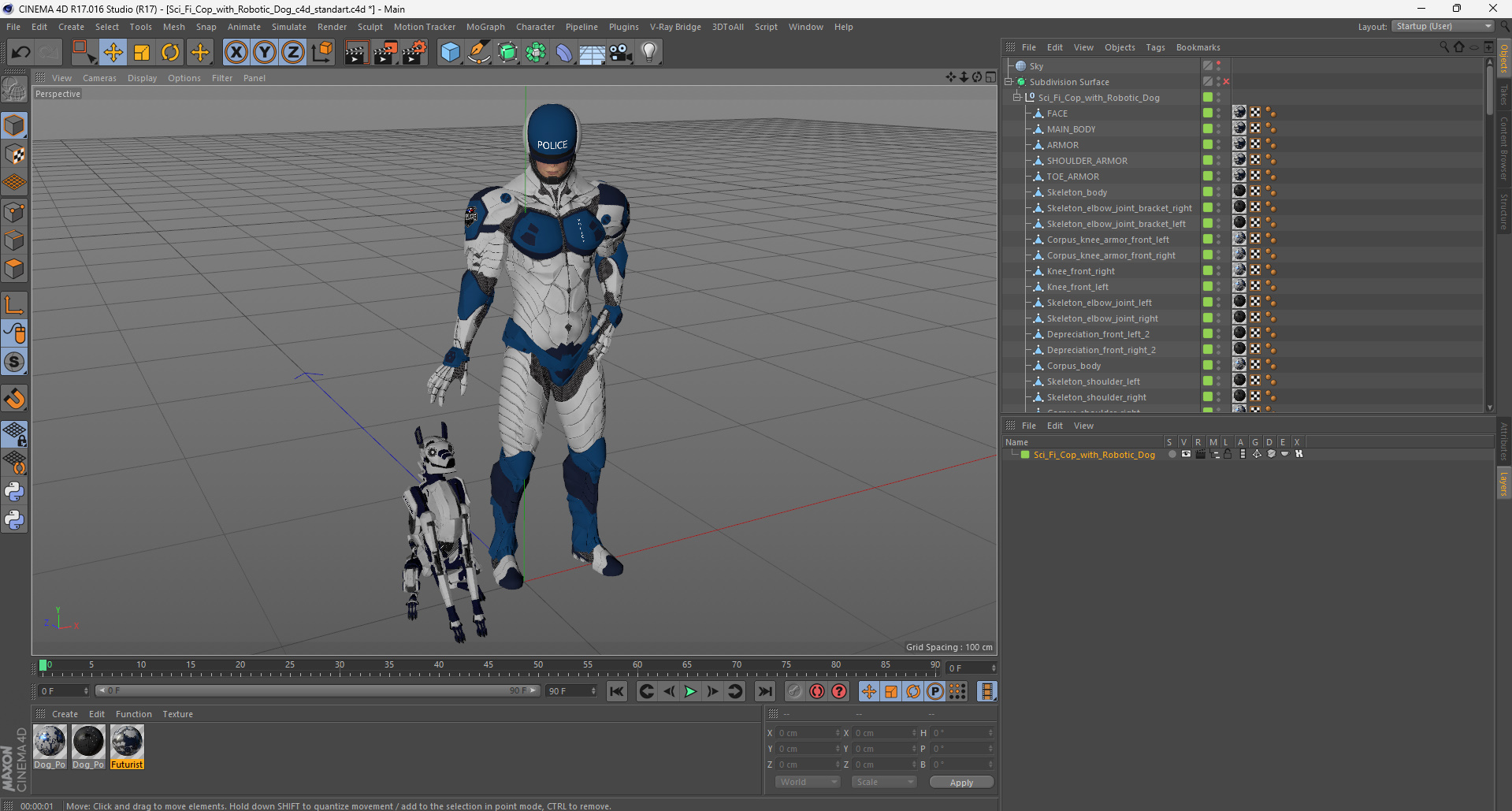Image resolution: width=1512 pixels, height=811 pixels.
Task: Toggle green layer box for ARMOR
Action: tap(1207, 144)
